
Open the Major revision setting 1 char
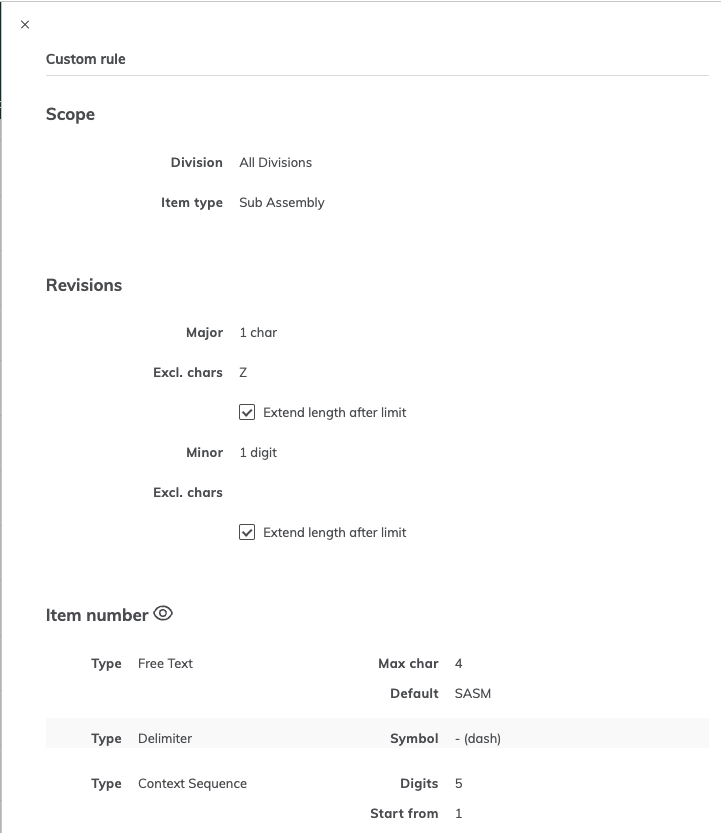point(258,332)
